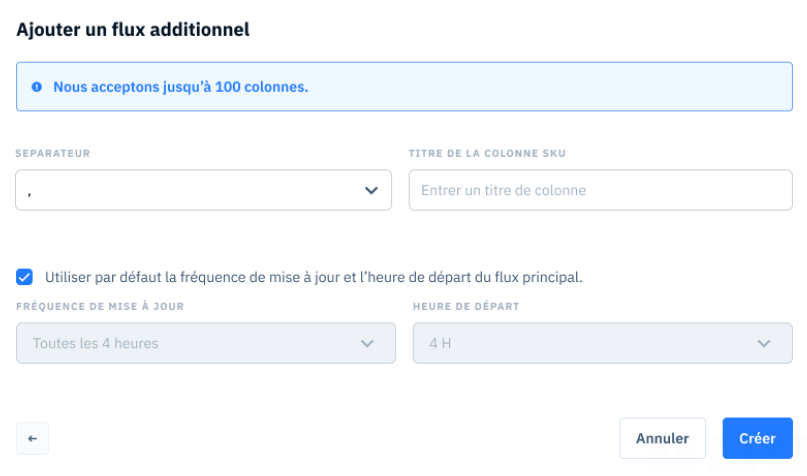Click the 'Nous acceptons jusqu'à 100 colonnes' message
This screenshot has width=807, height=476.
point(181,87)
